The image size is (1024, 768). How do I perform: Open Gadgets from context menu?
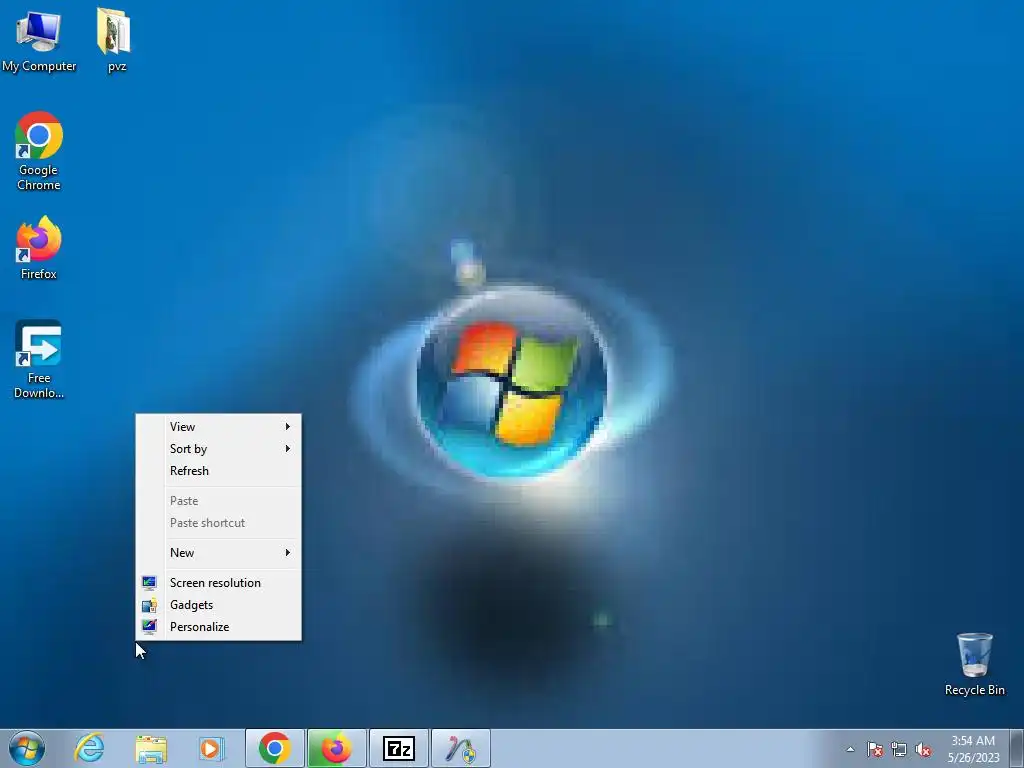(219, 605)
